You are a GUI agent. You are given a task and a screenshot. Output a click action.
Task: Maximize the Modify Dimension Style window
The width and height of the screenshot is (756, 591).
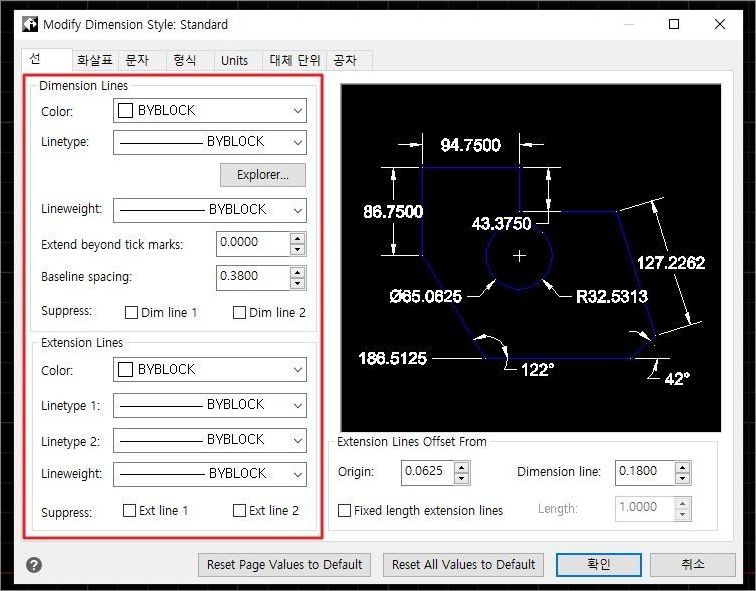tap(674, 24)
